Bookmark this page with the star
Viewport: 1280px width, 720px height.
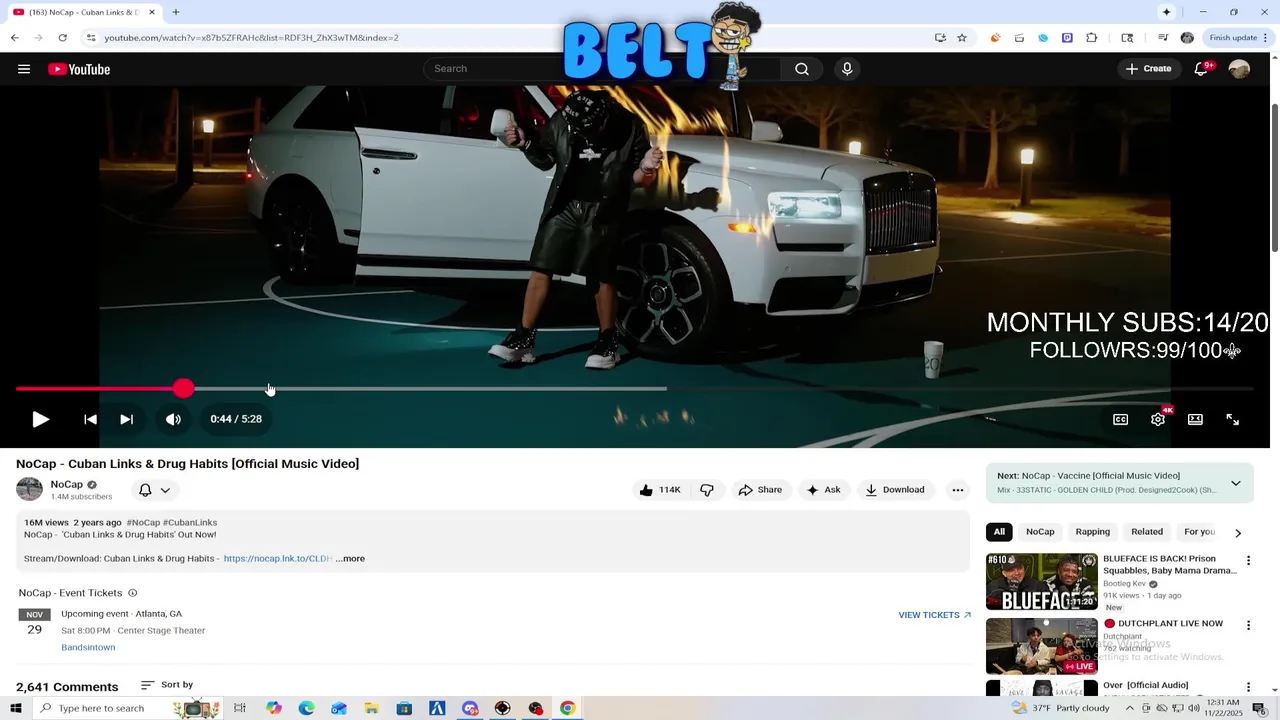point(962,38)
